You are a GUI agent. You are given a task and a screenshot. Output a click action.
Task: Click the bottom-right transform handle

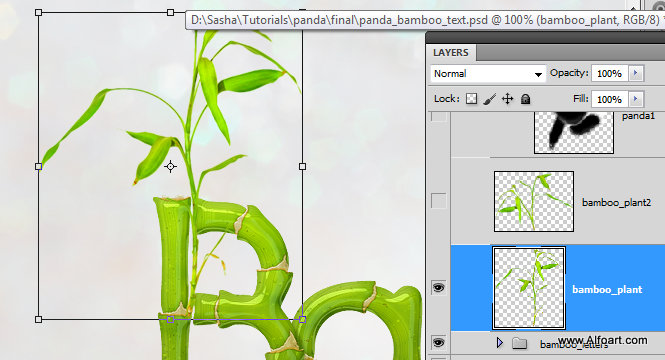pyautogui.click(x=302, y=319)
